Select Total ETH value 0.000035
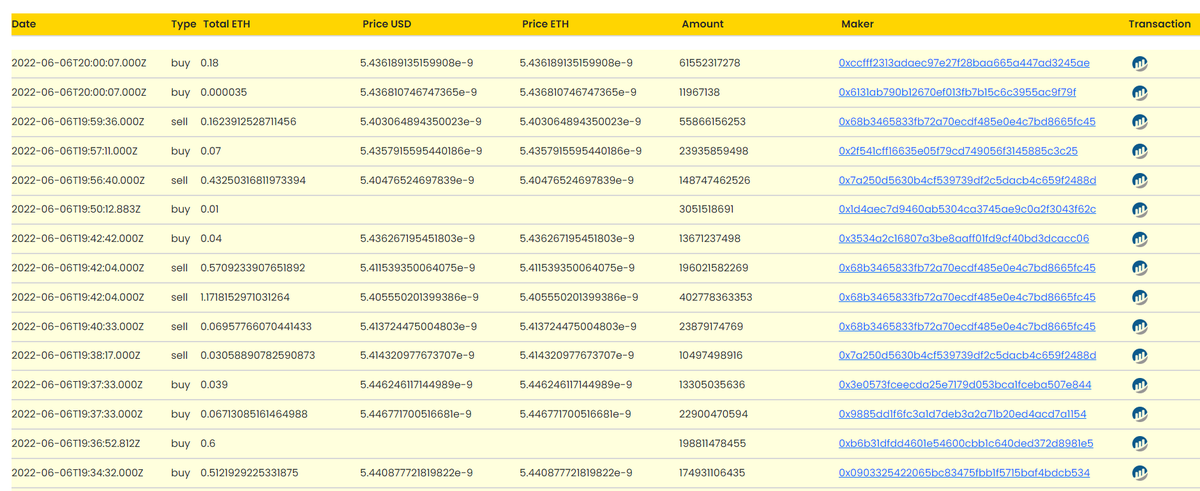The height and width of the screenshot is (491, 1200). [224, 92]
